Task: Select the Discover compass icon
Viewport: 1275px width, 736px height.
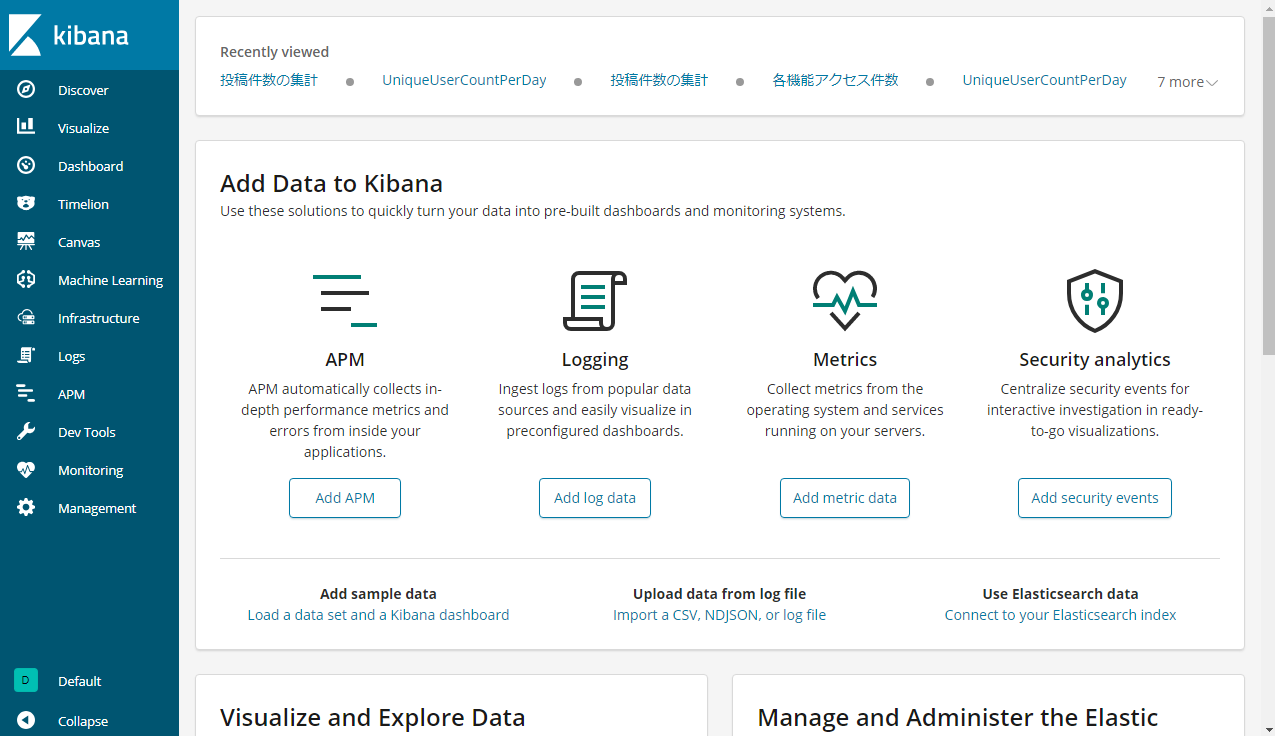Action: 25,89
